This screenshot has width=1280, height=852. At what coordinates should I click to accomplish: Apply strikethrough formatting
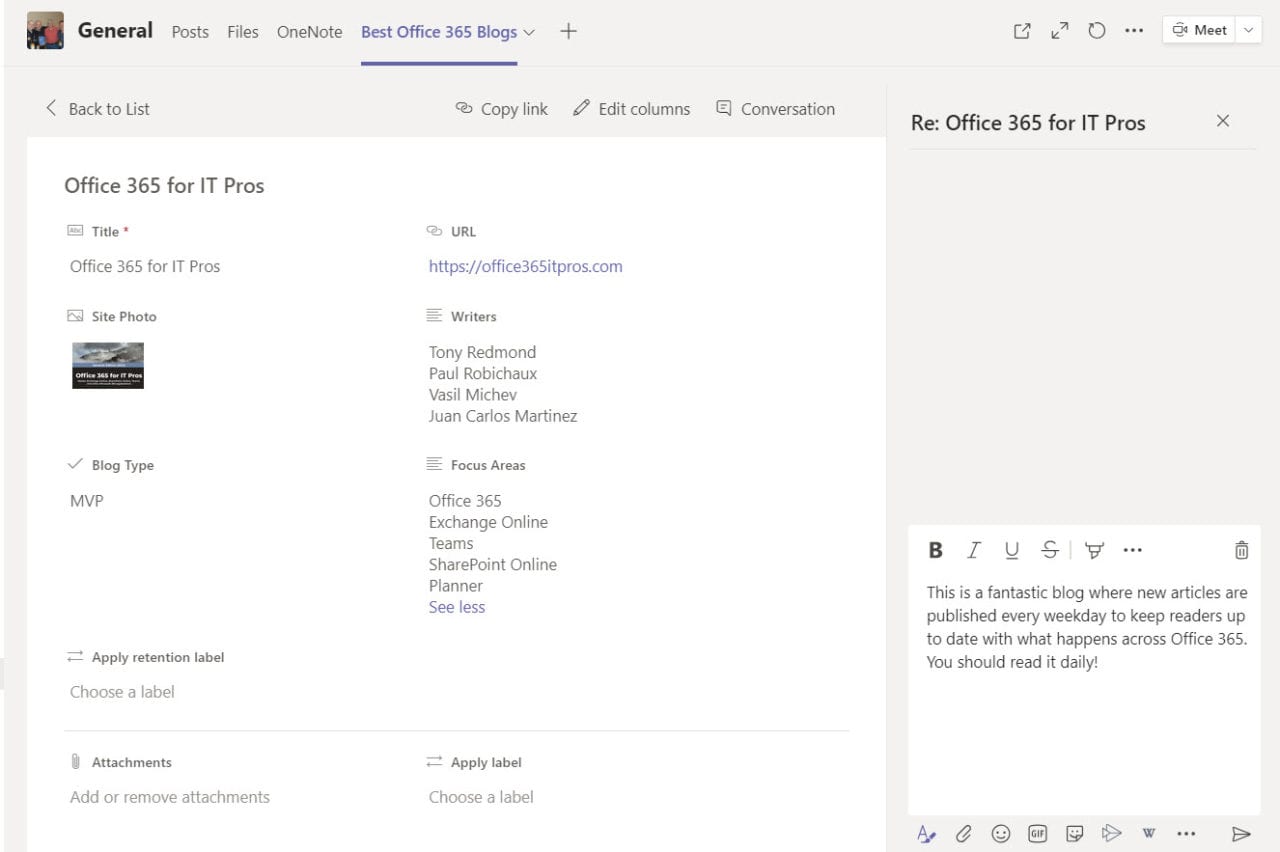coord(1049,550)
